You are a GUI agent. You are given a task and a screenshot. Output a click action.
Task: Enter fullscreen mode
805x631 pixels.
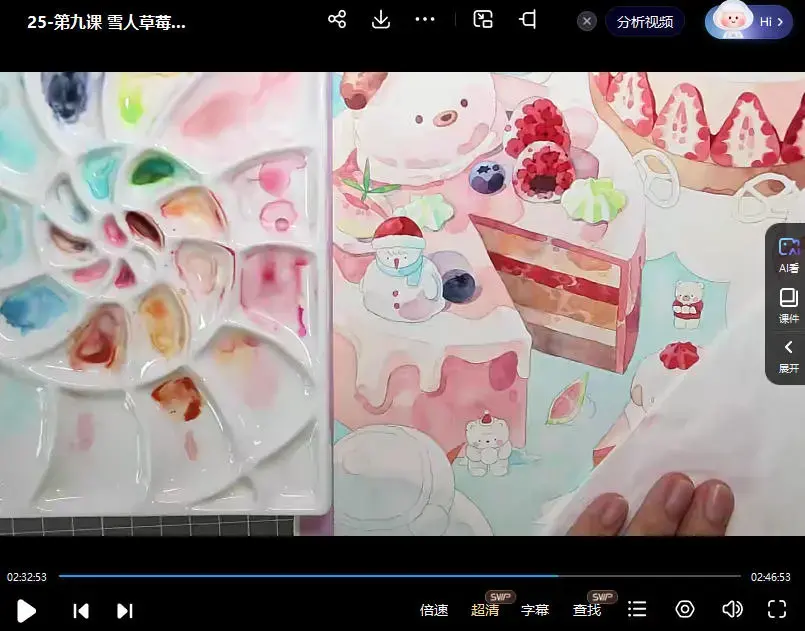tap(778, 609)
